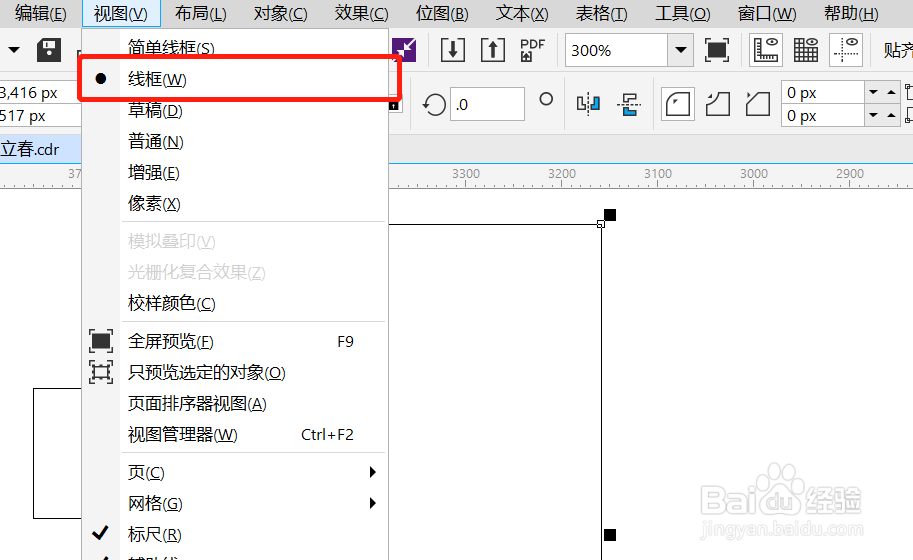Switch to the 立春.cdr document tab
This screenshot has width=913, height=560.
coord(40,149)
